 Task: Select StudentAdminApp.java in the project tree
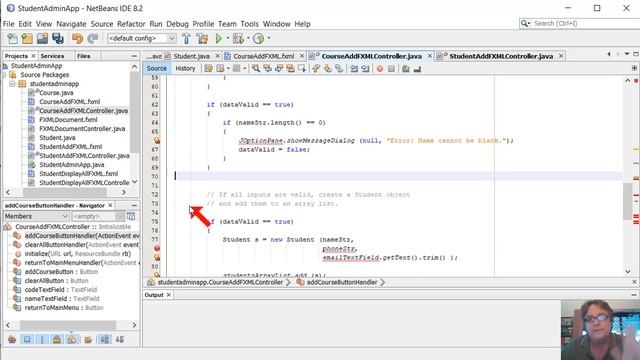point(71,164)
